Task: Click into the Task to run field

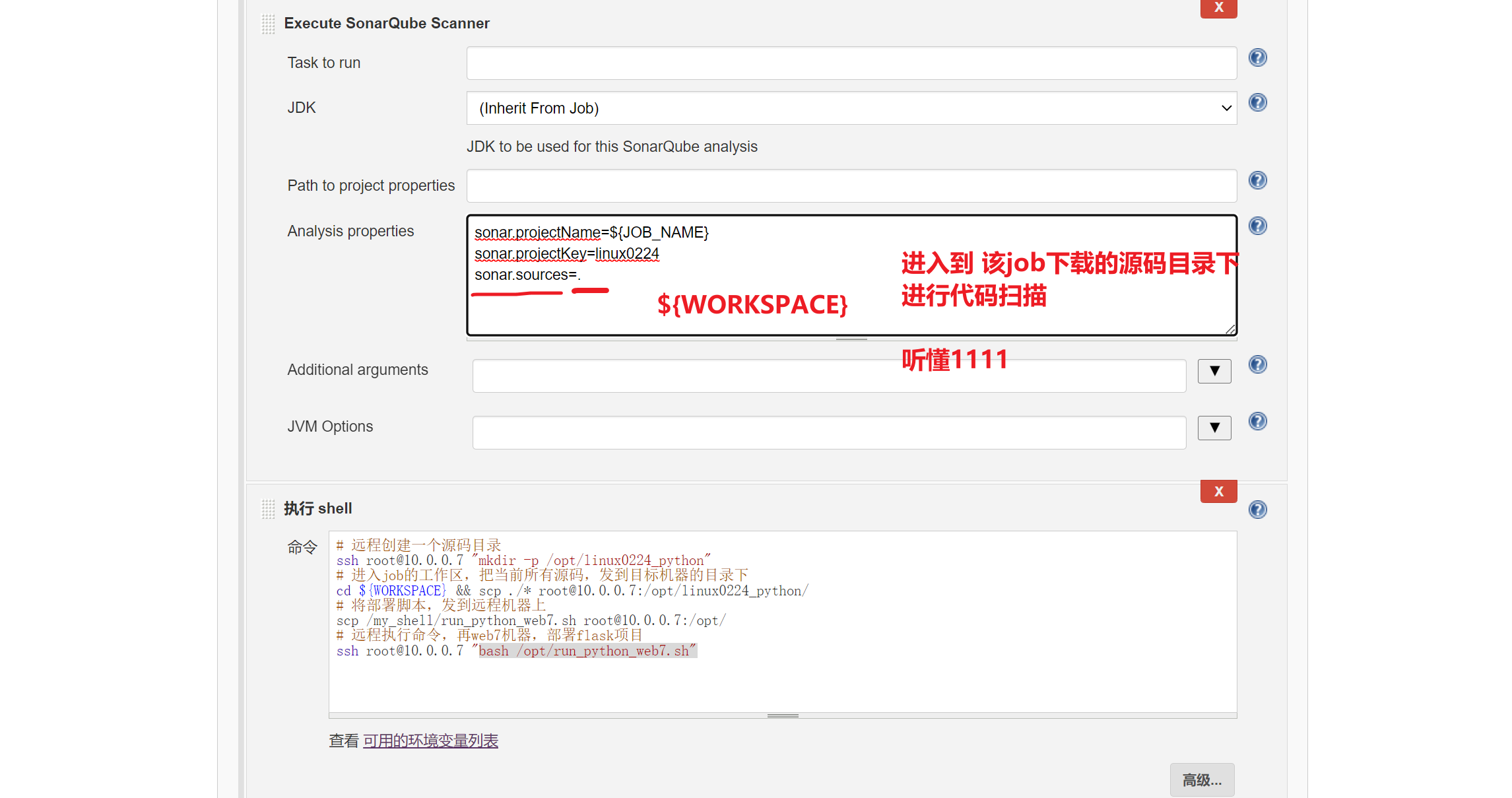Action: 851,63
